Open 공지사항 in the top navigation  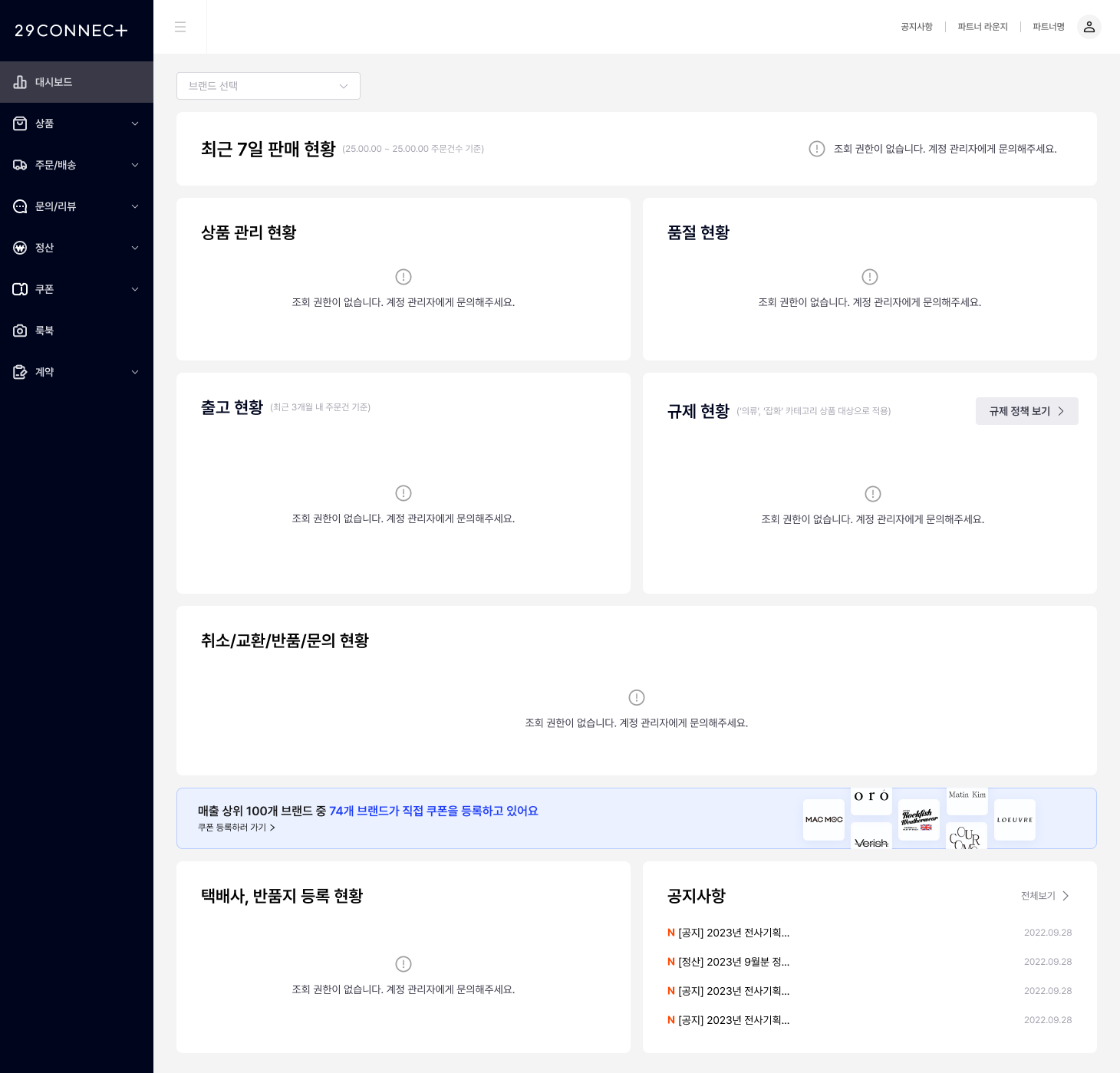pyautogui.click(x=916, y=27)
